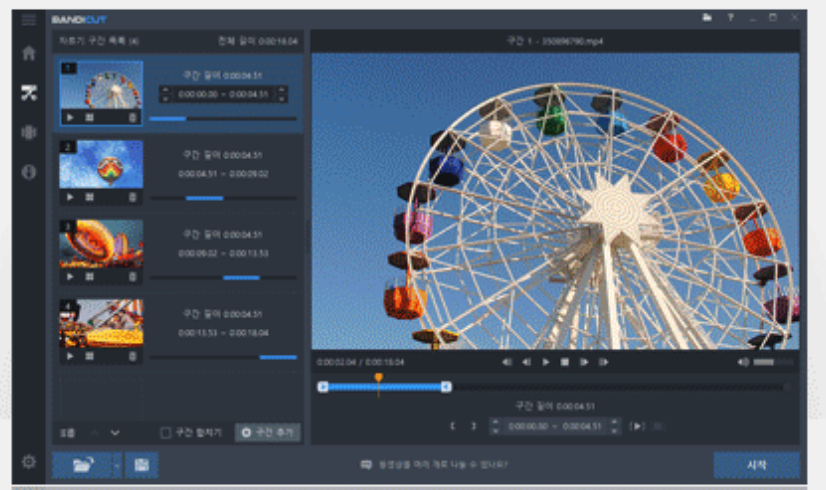
Task: Play segment 4 from the list
Action: click(x=70, y=356)
